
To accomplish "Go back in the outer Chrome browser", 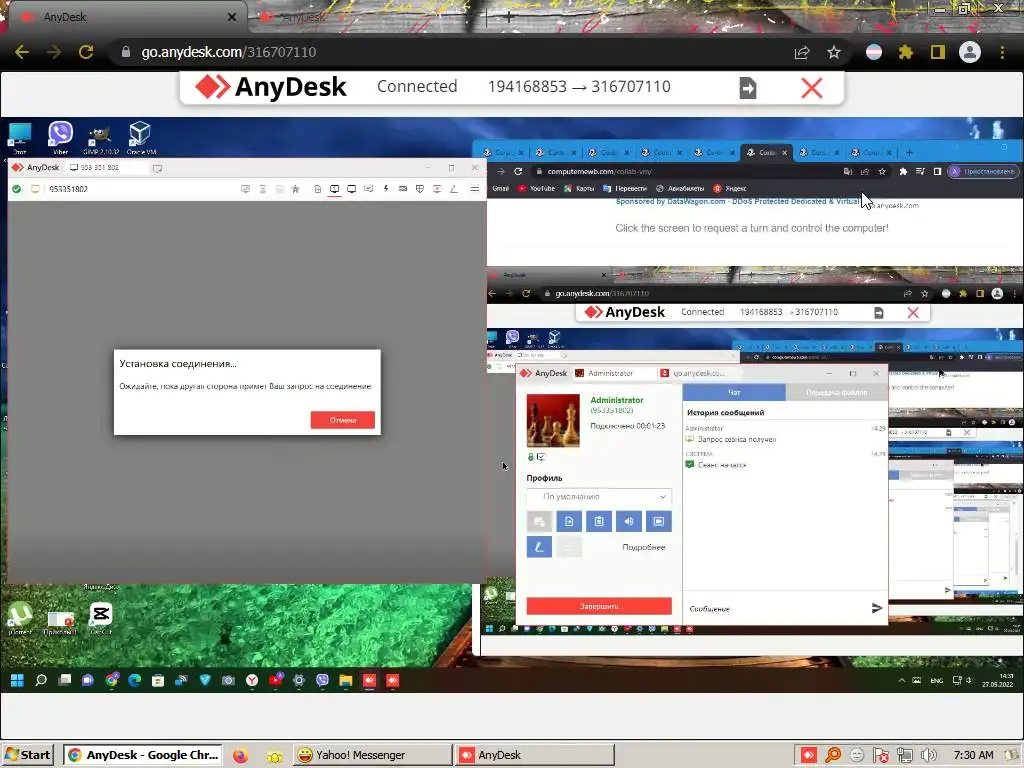I will pos(22,52).
